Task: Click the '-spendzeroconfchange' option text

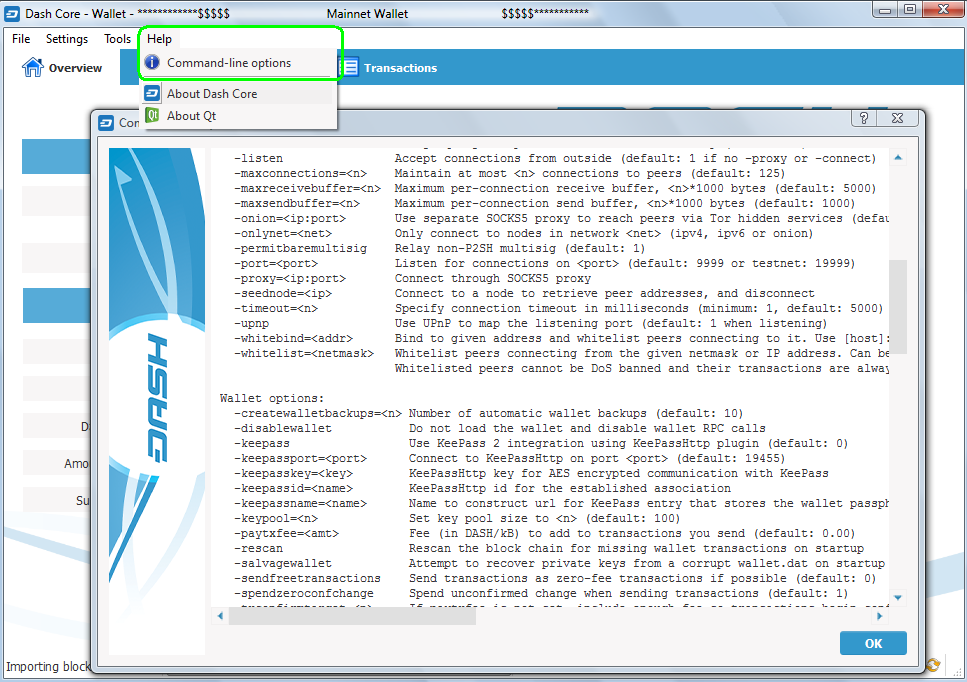Action: (x=303, y=593)
